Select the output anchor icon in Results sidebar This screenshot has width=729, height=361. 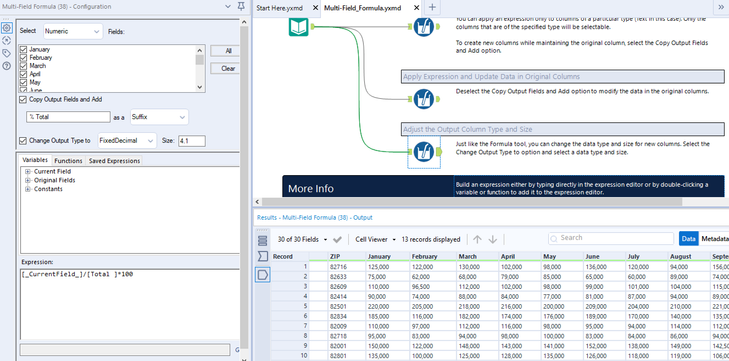[x=263, y=275]
